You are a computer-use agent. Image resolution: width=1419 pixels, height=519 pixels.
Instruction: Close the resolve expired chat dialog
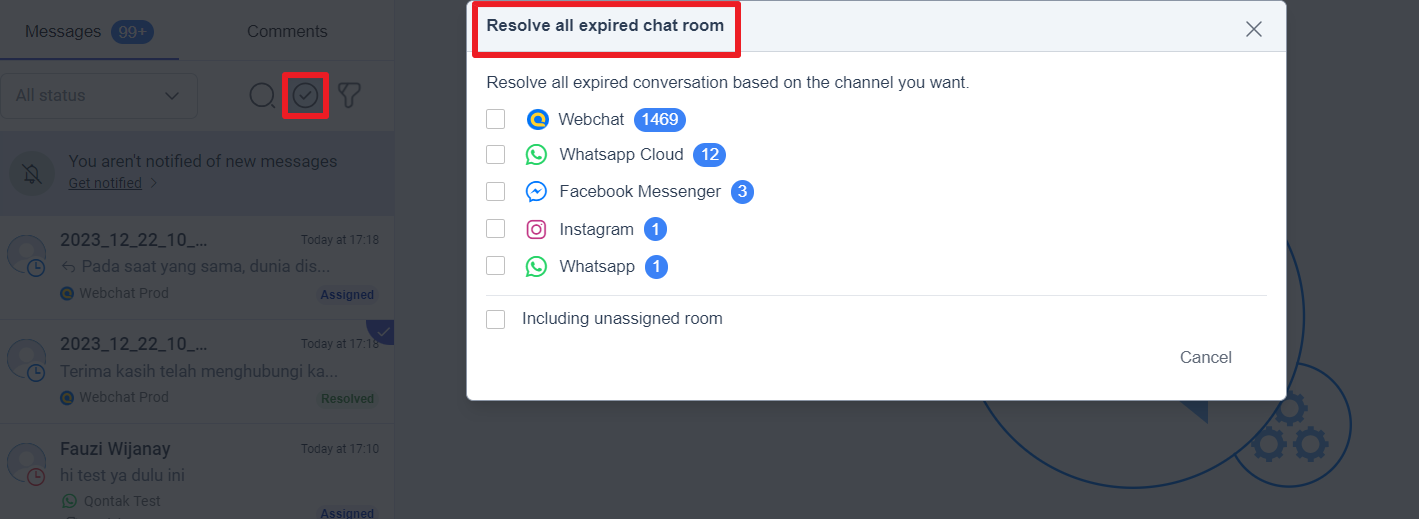[1254, 29]
